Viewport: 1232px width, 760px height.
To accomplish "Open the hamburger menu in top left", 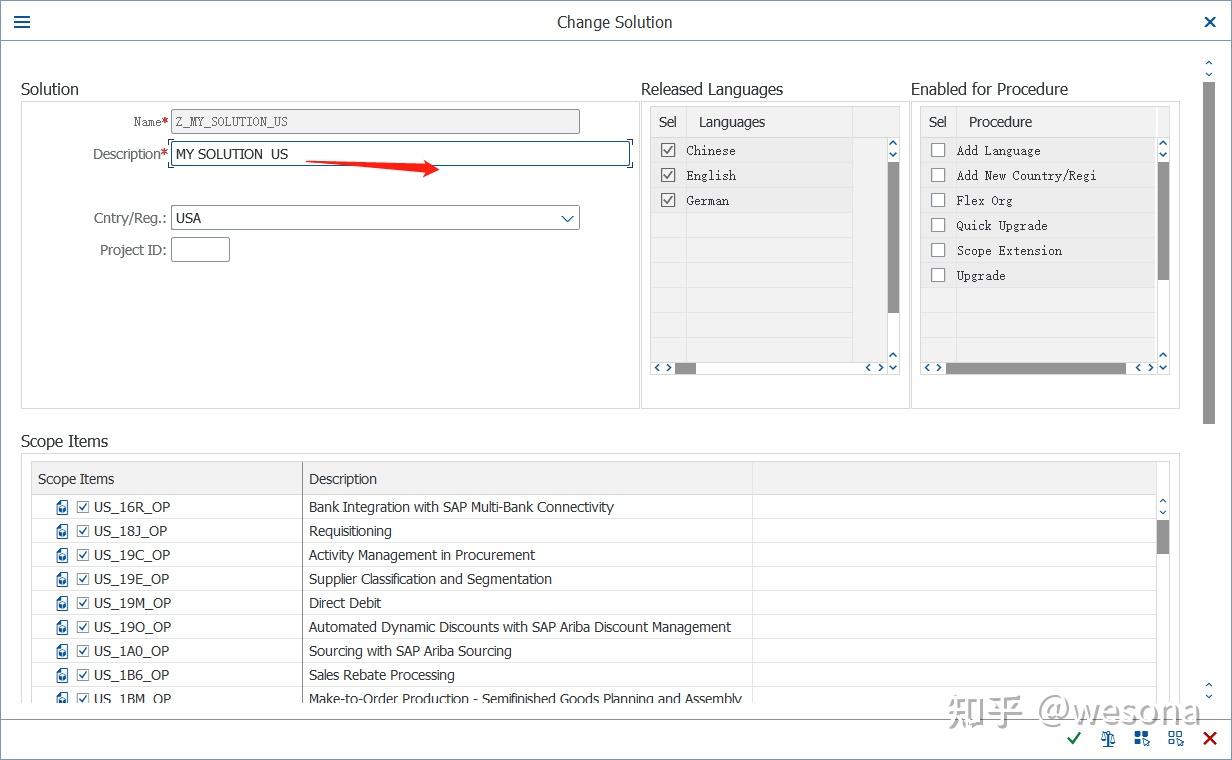I will pos(21,21).
